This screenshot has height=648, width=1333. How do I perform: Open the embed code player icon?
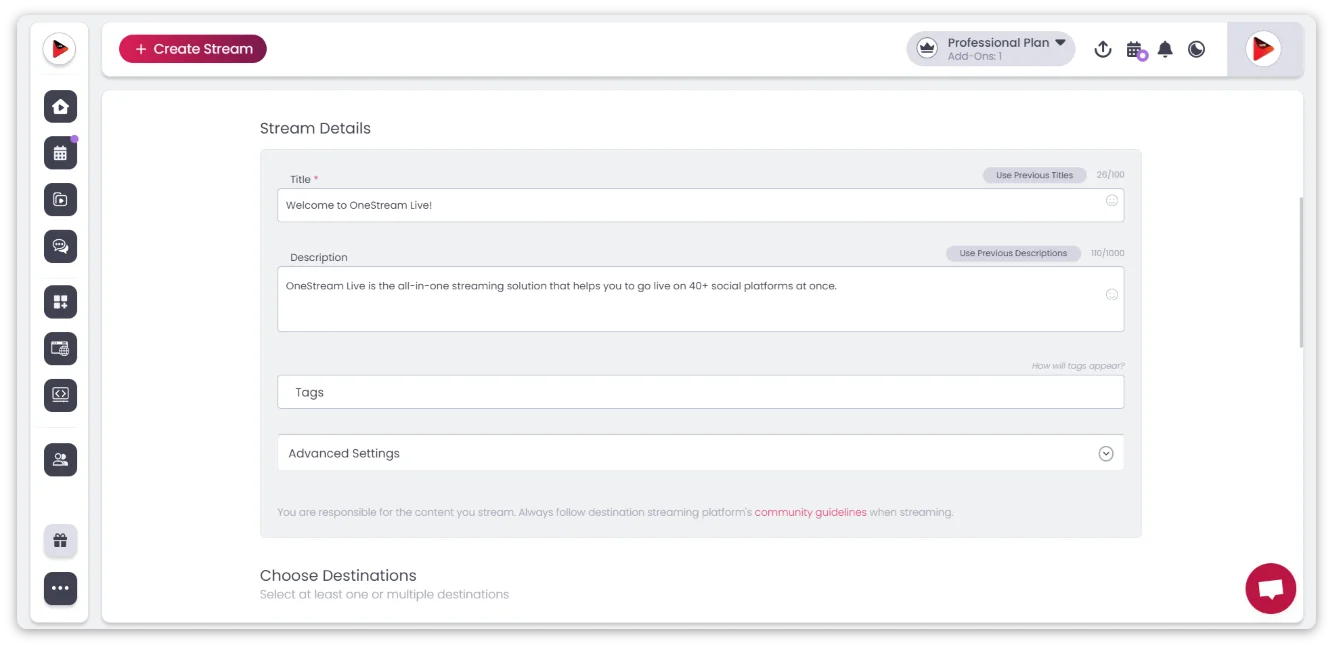click(x=60, y=394)
